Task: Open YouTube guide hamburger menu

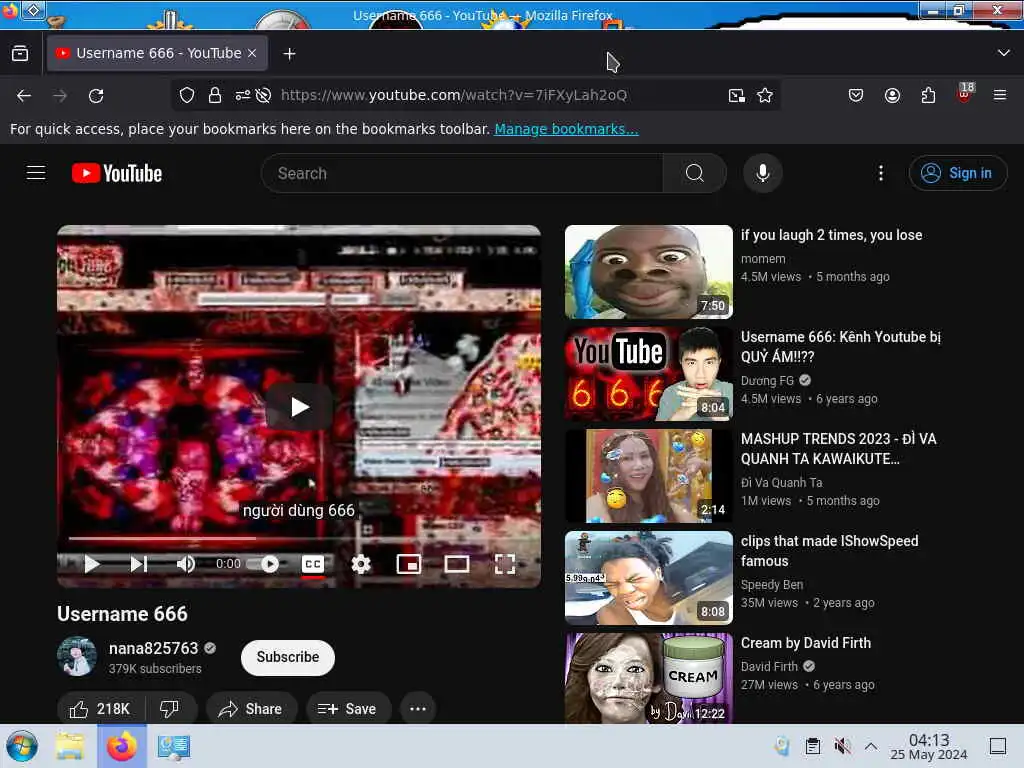Action: pos(36,173)
